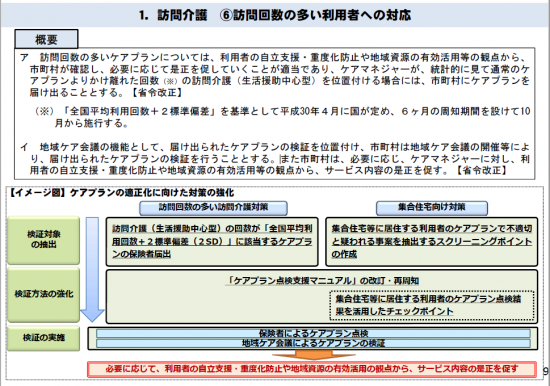Image resolution: width=550 pixels, height=386 pixels.
Task: Click the orange downward arrow
Action: point(314,355)
